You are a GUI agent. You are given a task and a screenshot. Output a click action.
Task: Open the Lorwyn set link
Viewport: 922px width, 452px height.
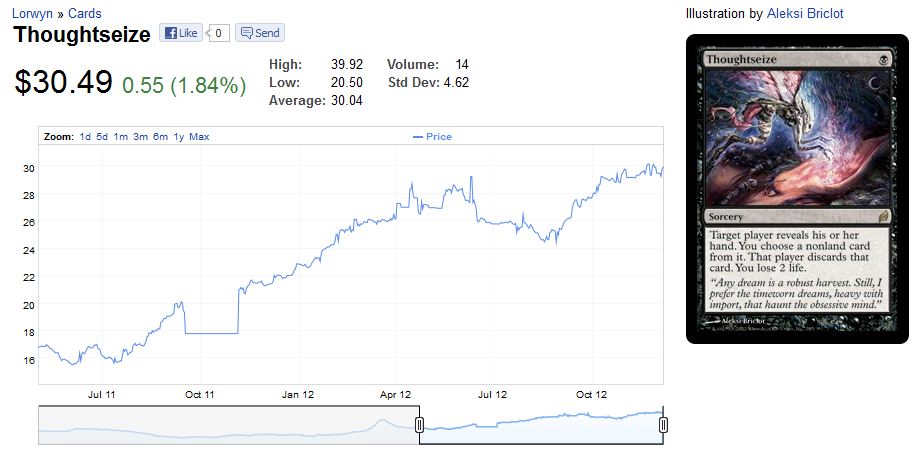(32, 14)
